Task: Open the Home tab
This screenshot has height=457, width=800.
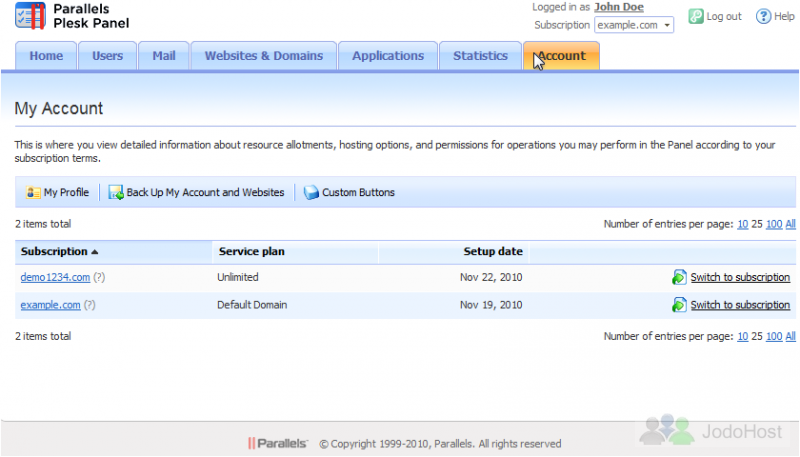Action: [46, 56]
